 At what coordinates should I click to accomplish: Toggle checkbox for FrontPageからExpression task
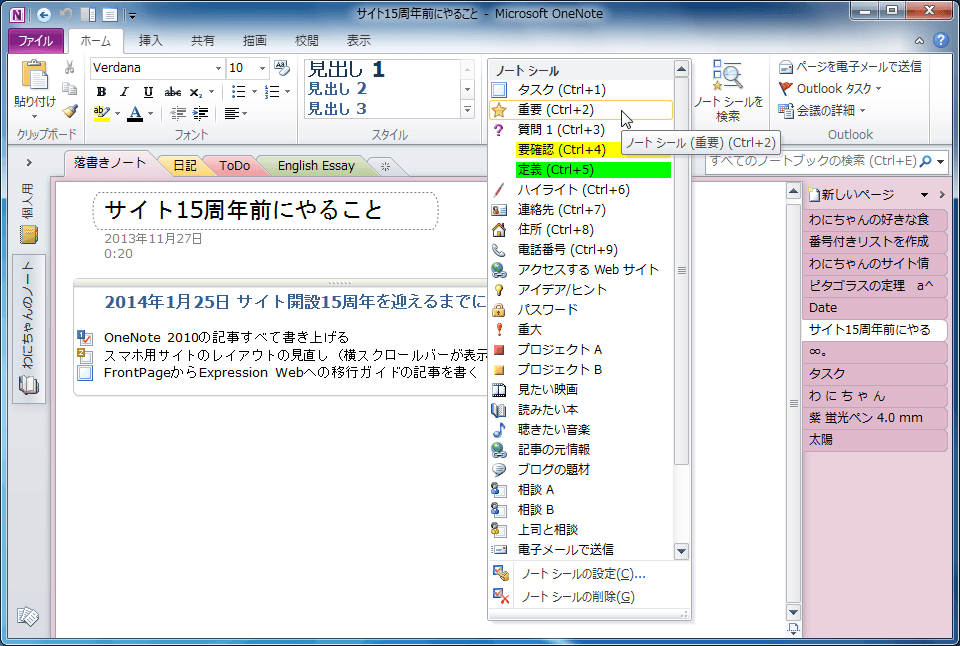(x=85, y=372)
